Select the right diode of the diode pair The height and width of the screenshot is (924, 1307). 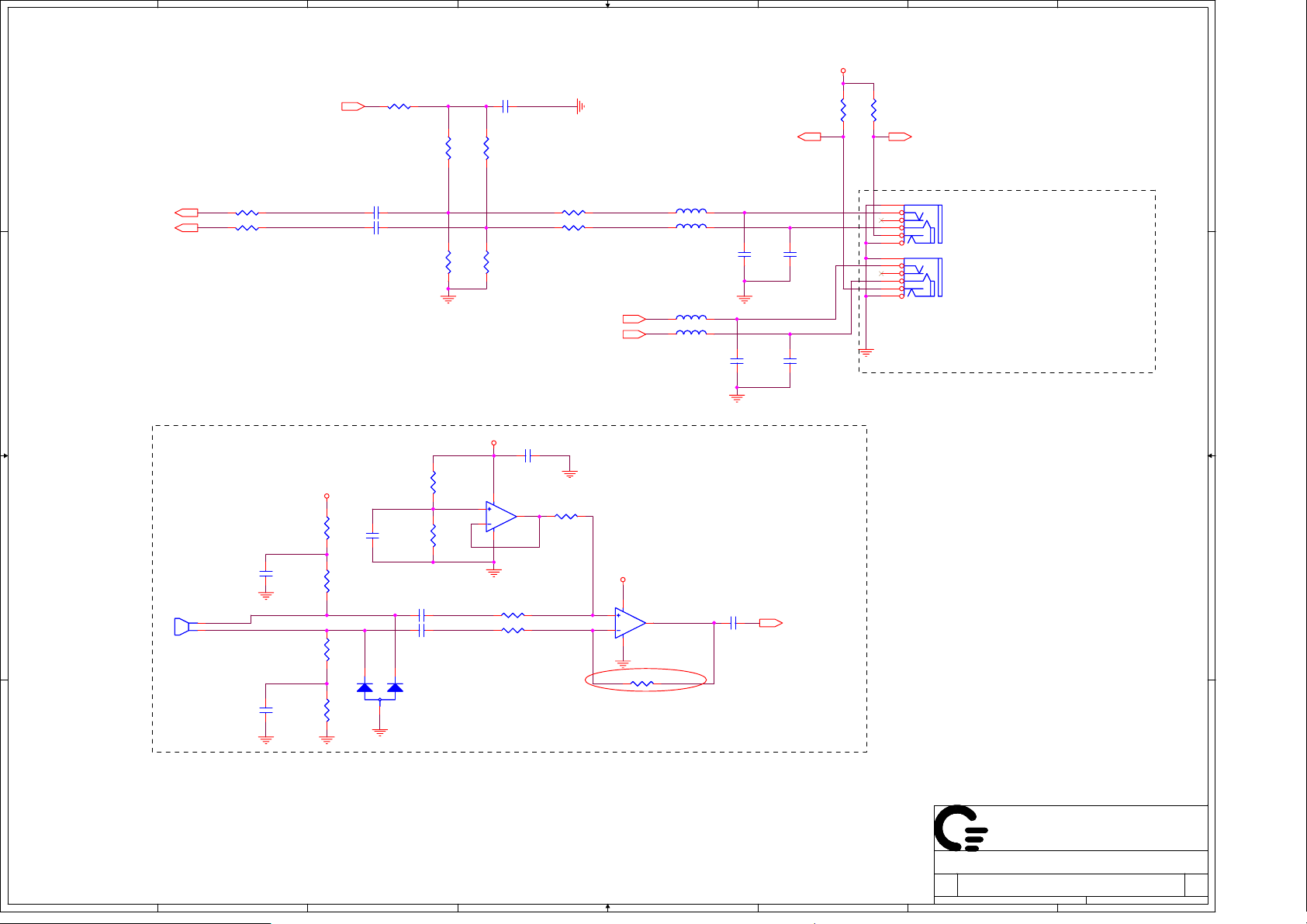(395, 688)
